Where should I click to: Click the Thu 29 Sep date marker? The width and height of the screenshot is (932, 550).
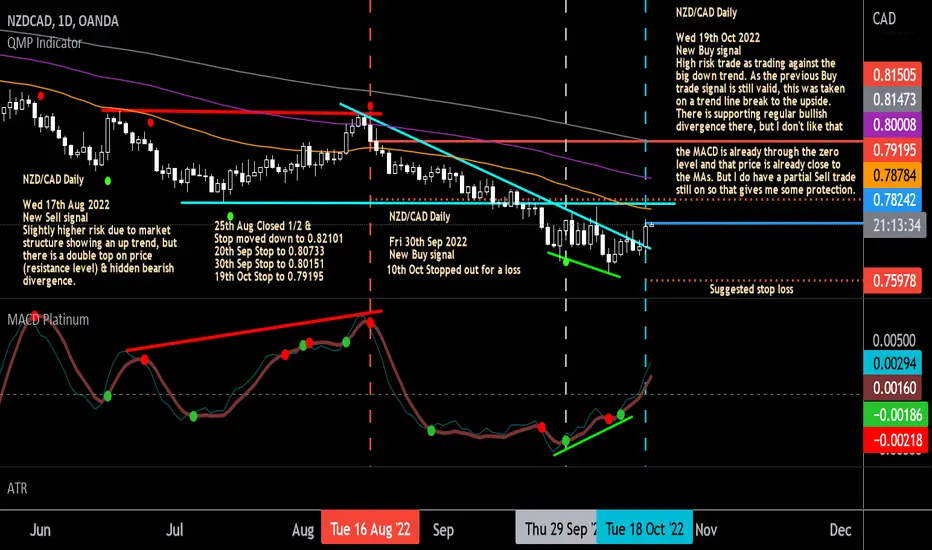pos(556,529)
